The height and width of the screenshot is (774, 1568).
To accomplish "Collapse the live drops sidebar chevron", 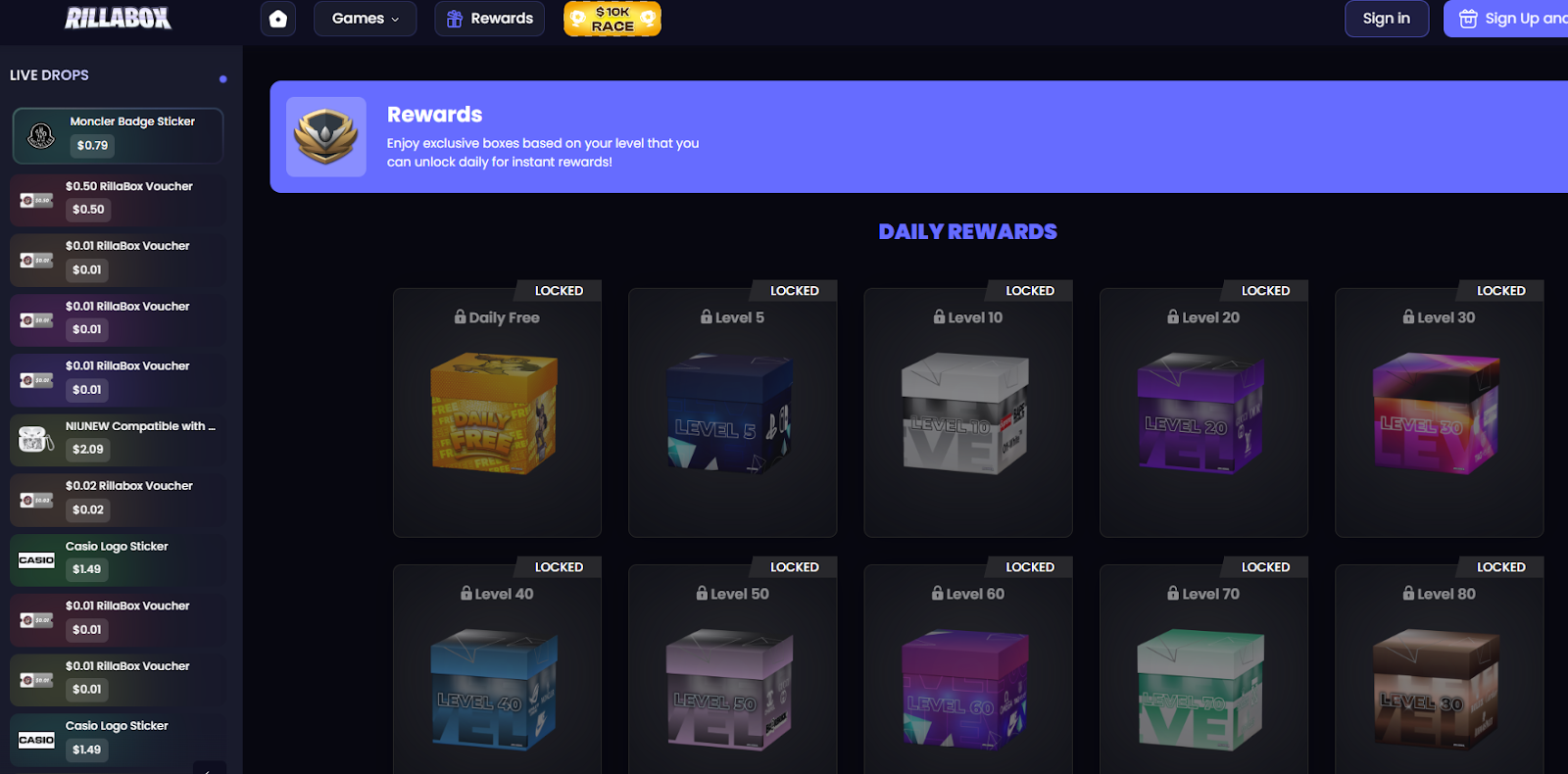I will click(209, 768).
